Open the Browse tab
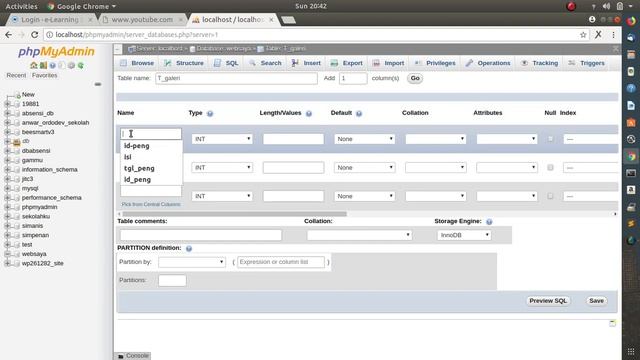640x360 pixels. point(137,63)
